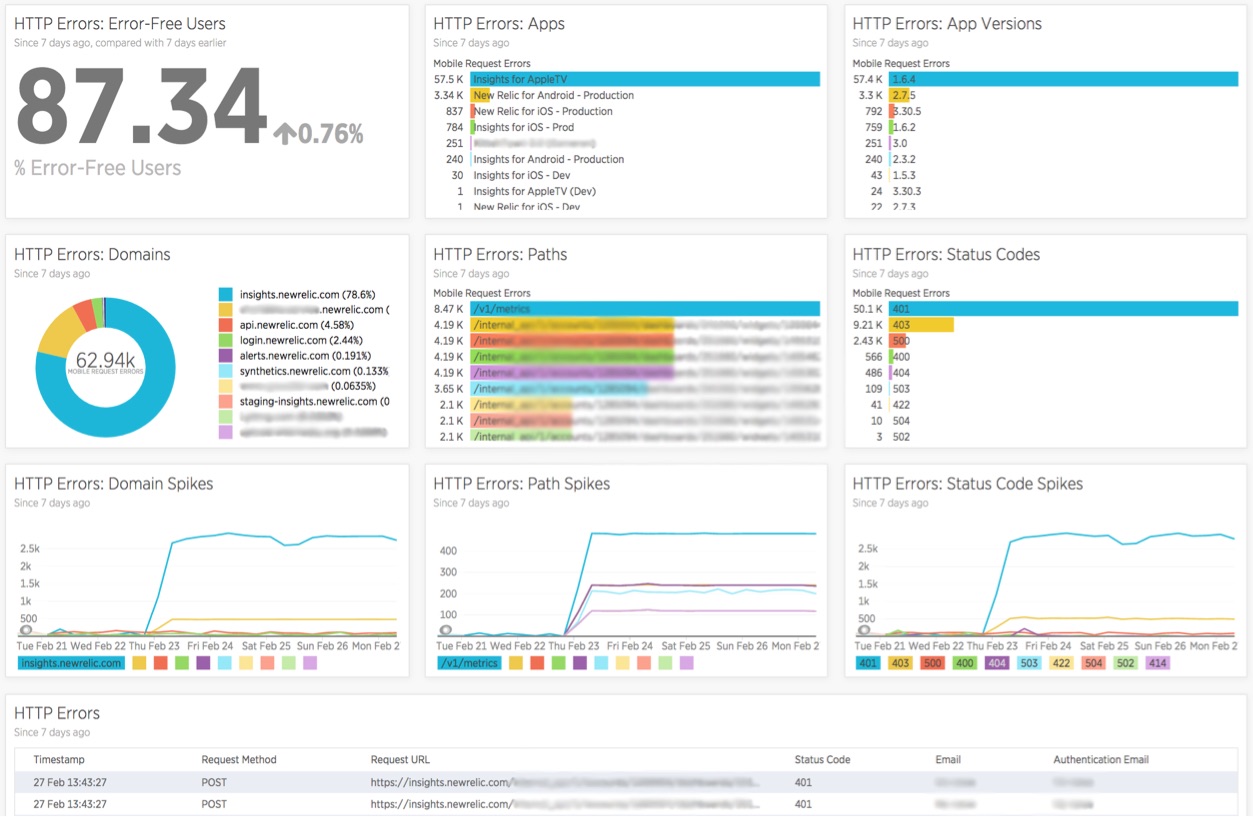Click the Authentication Email column header
Viewport: 1253px width, 822px height.
(1101, 760)
